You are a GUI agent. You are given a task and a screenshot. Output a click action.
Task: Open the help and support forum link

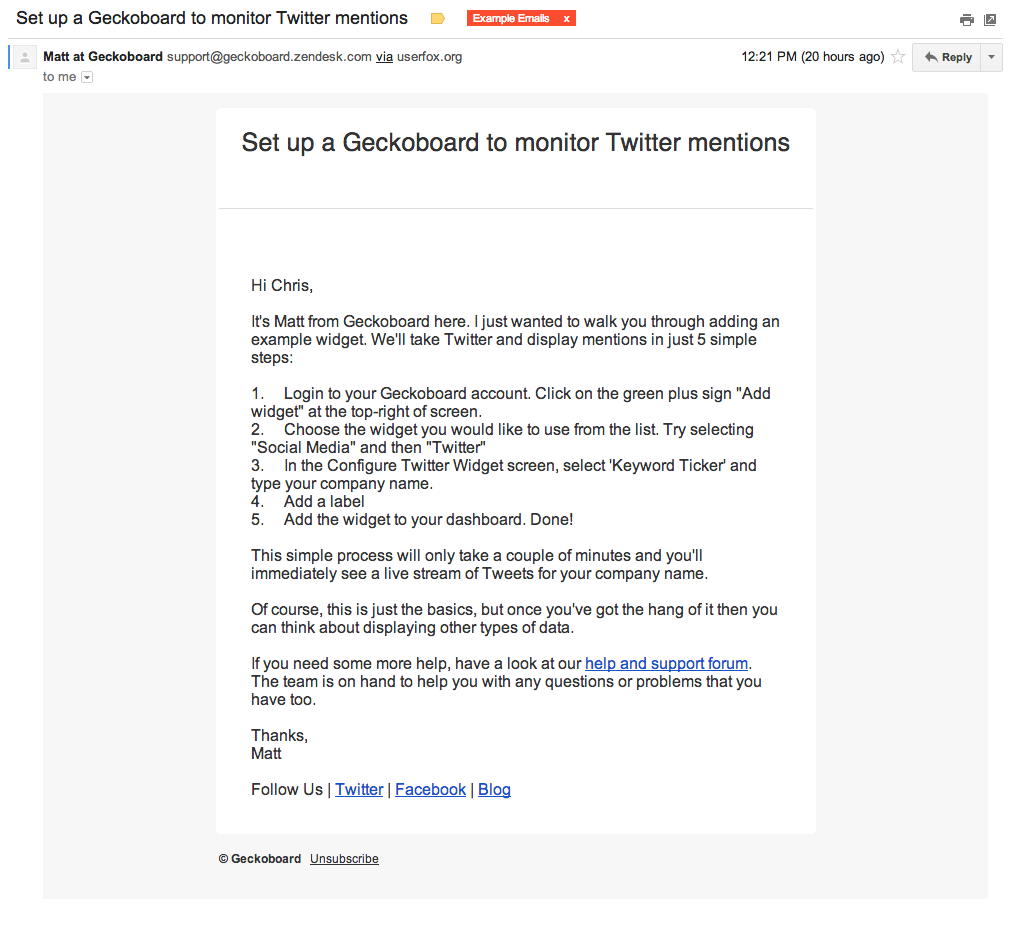(x=666, y=664)
